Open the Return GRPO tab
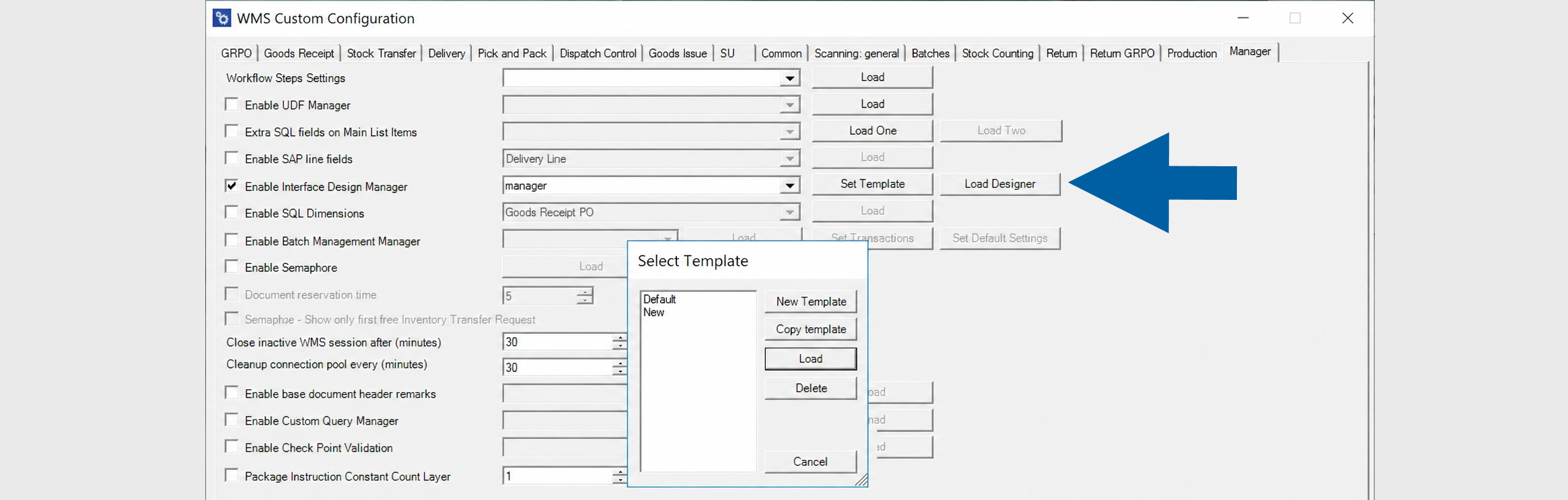The image size is (1568, 500). [1122, 53]
